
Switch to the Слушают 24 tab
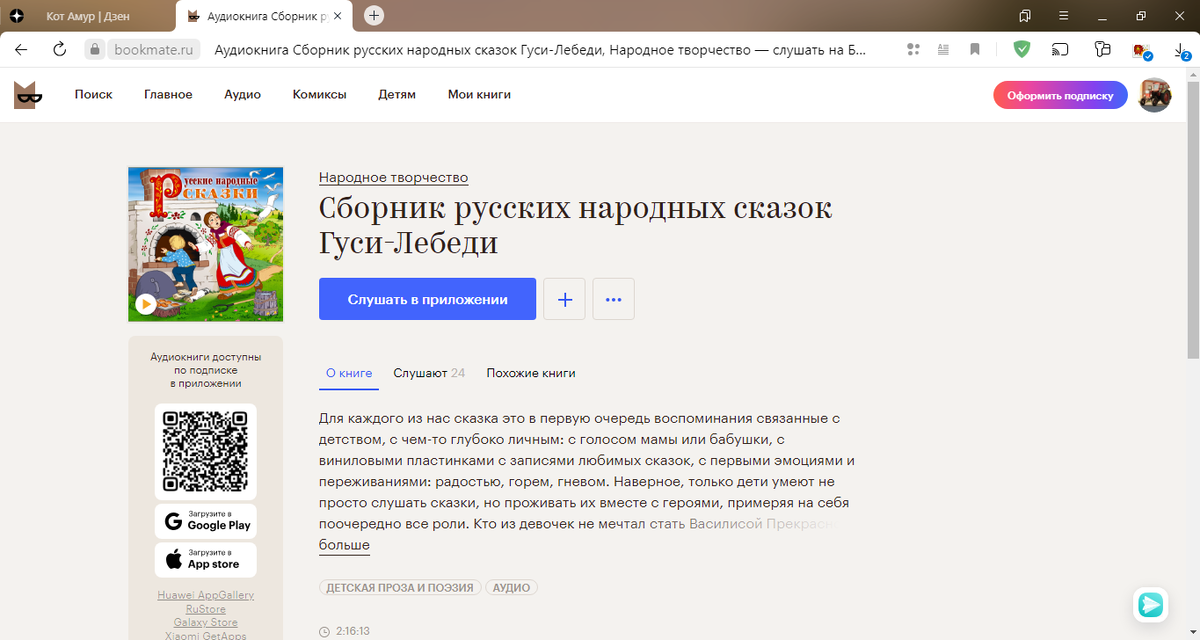tap(429, 373)
